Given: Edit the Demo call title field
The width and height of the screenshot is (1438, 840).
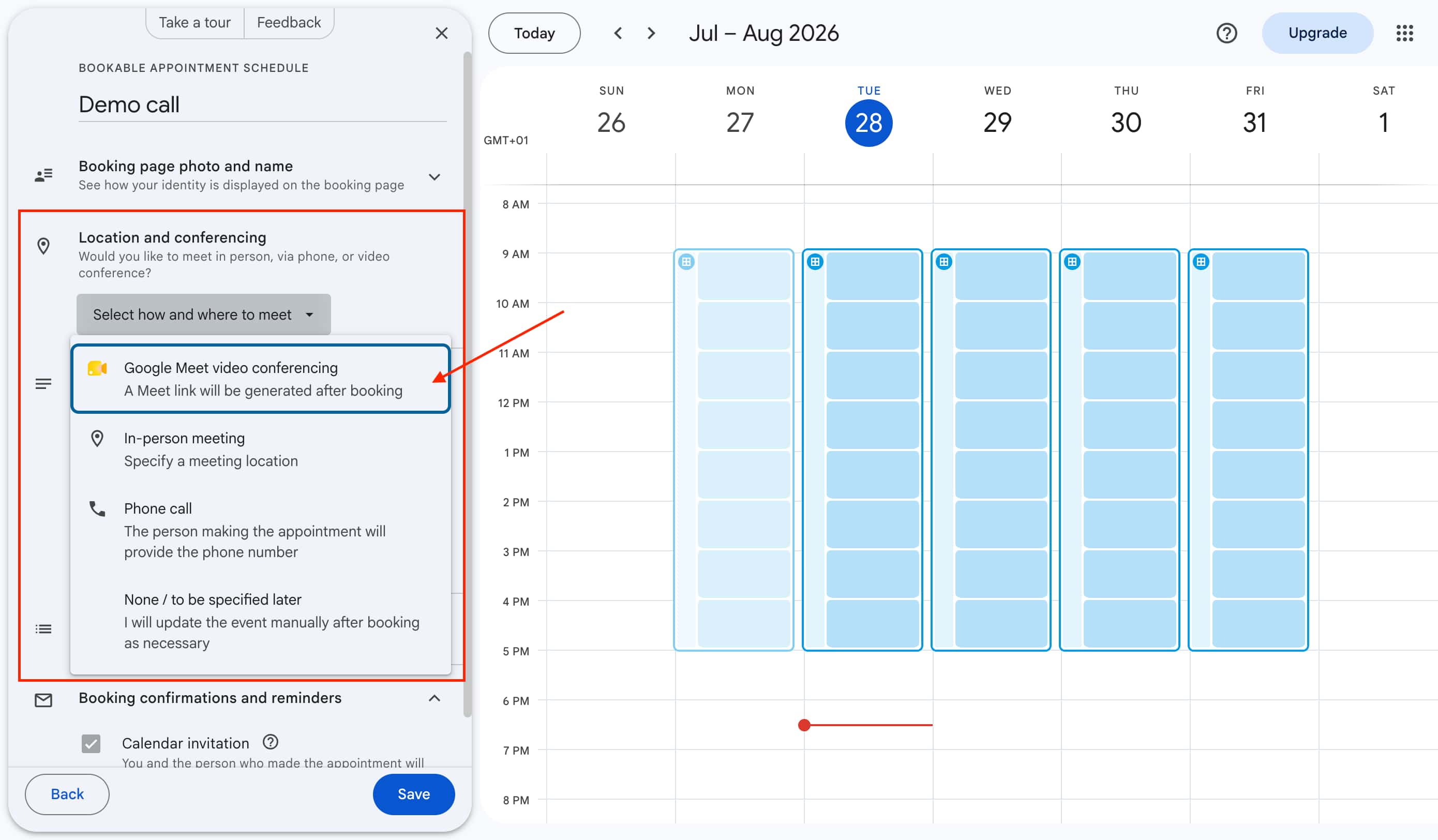Looking at the screenshot, I should [262, 105].
